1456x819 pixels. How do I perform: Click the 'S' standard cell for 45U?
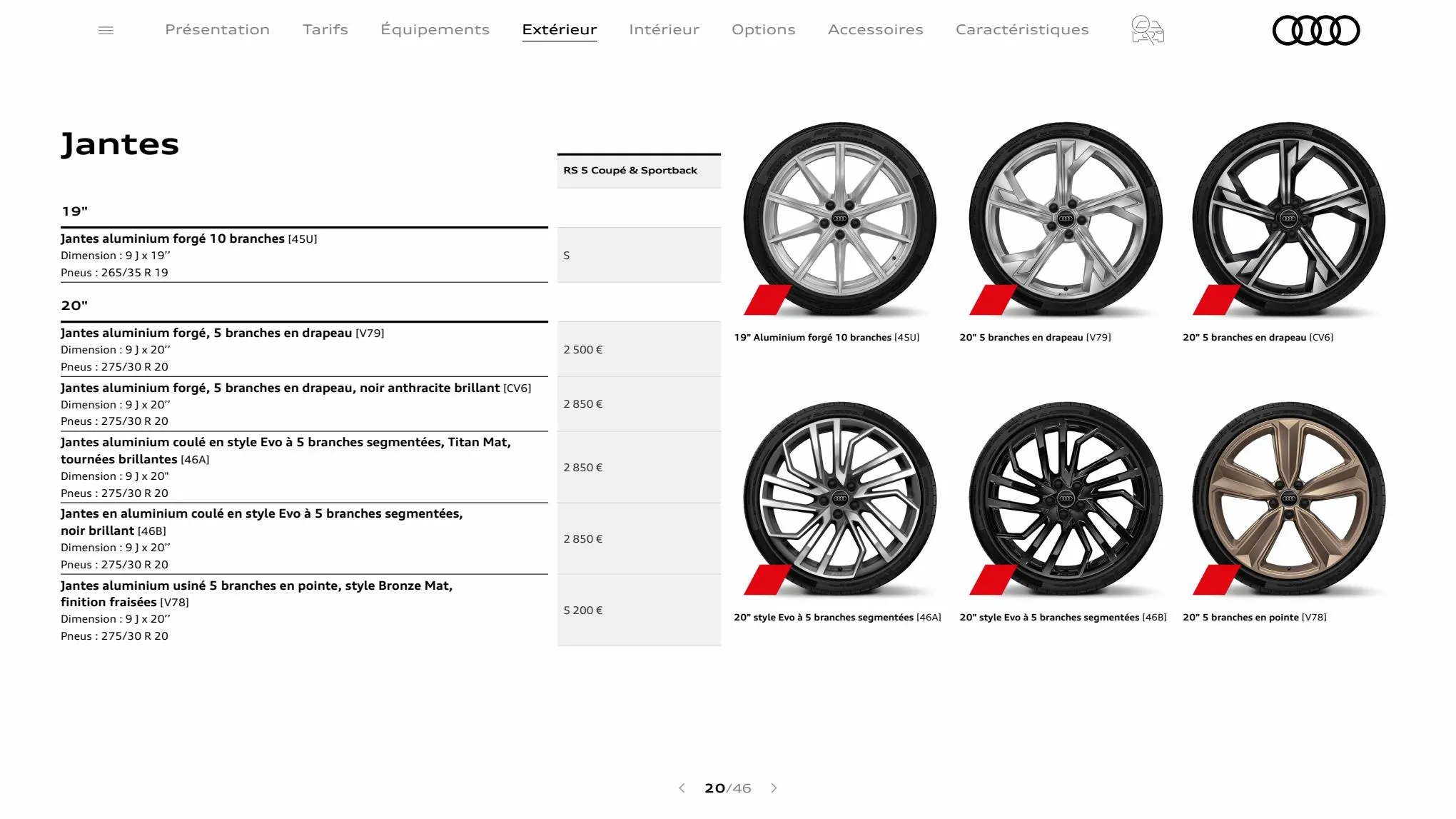tap(639, 255)
